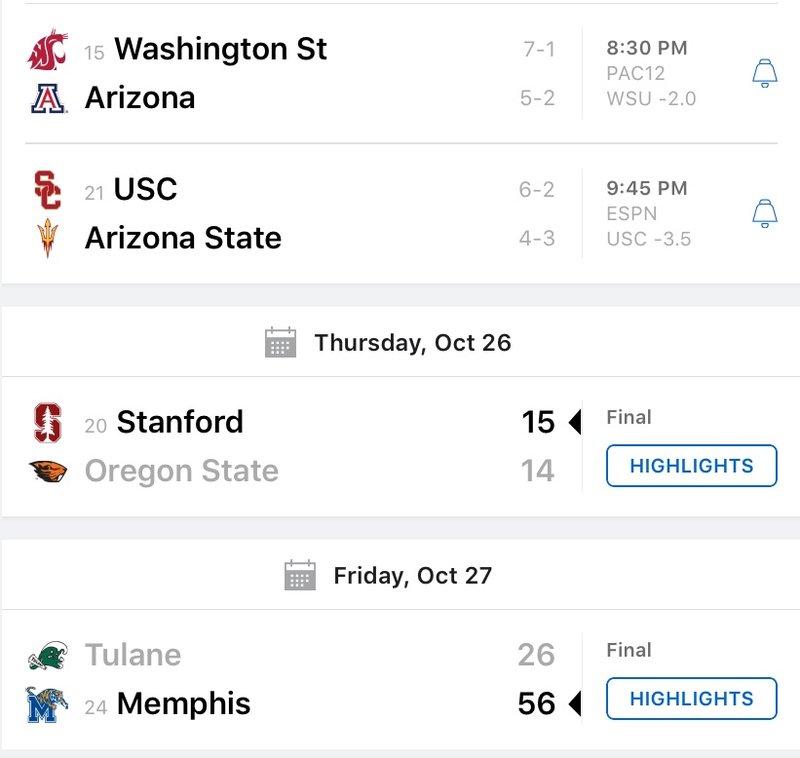This screenshot has height=758, width=800.
Task: Select the Thursday, Oct 26 date header
Action: point(412,343)
